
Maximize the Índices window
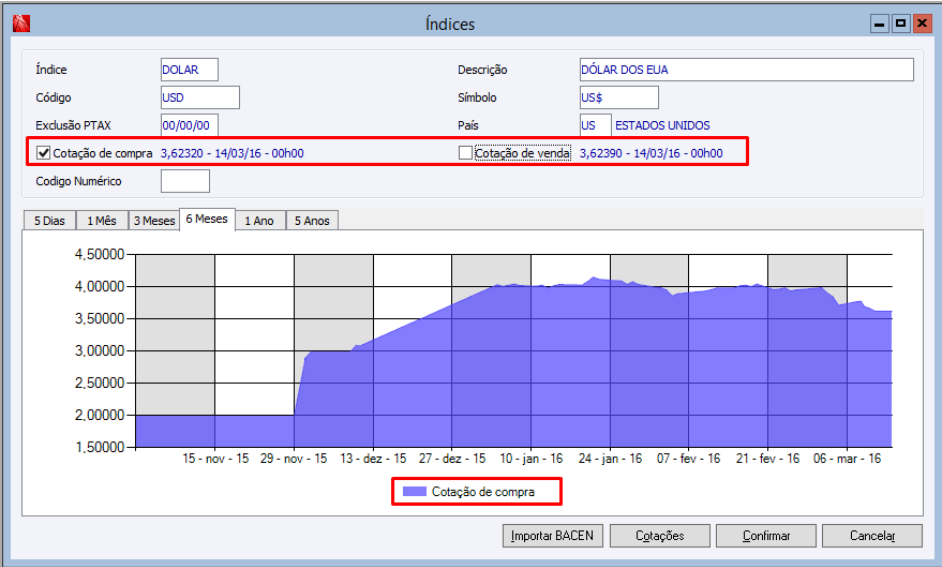[901, 23]
